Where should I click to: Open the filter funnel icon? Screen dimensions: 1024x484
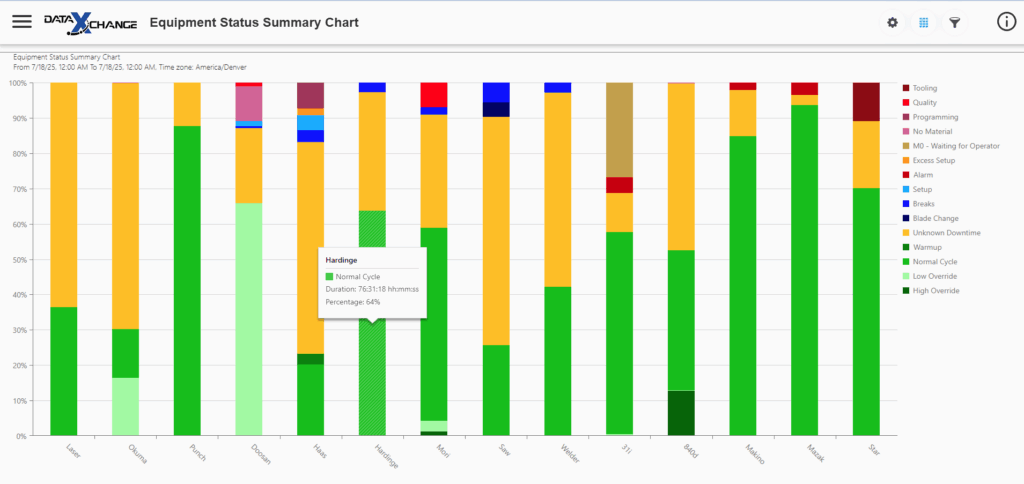[955, 22]
